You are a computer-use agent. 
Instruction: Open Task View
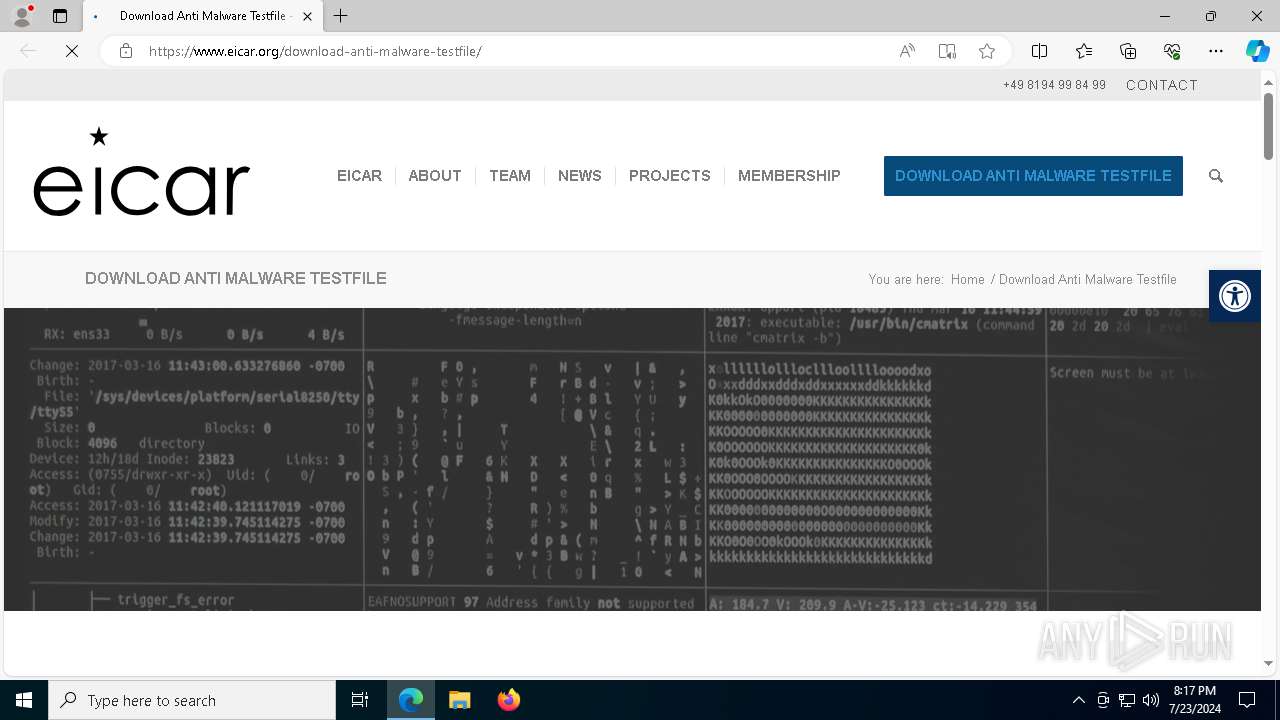coord(360,700)
